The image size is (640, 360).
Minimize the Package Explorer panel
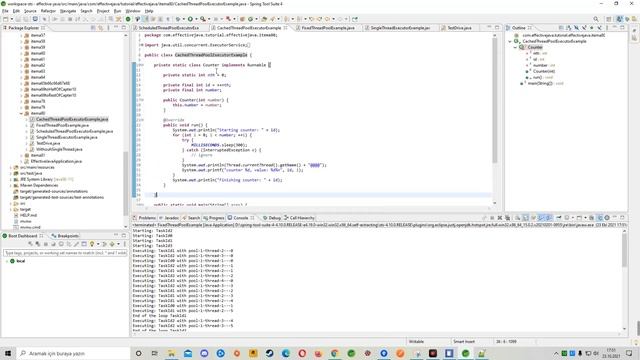pyautogui.click(x=116, y=28)
